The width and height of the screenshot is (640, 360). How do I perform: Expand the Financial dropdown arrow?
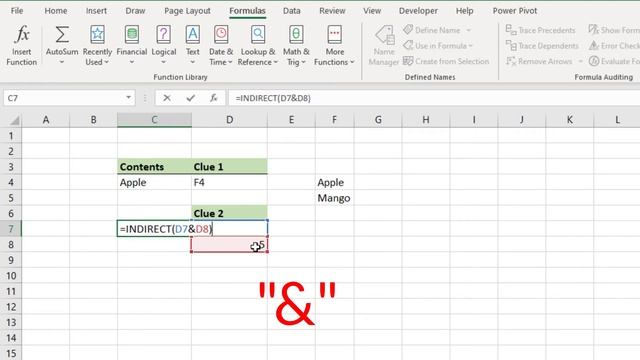pyautogui.click(x=131, y=62)
